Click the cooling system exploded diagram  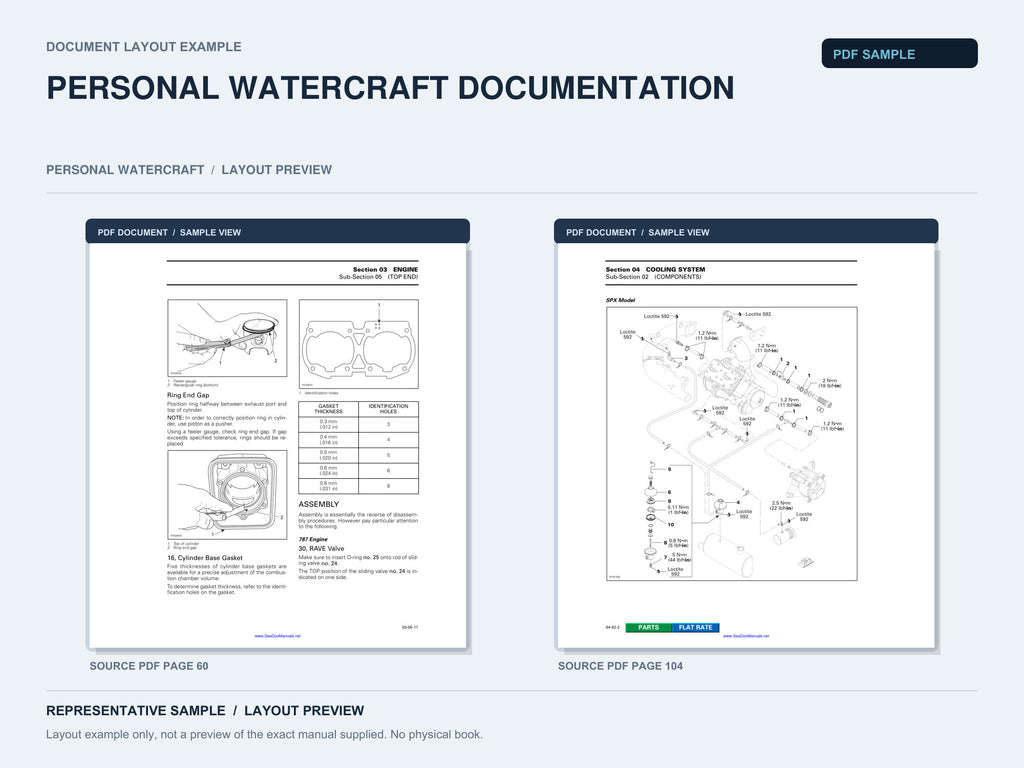tap(731, 444)
